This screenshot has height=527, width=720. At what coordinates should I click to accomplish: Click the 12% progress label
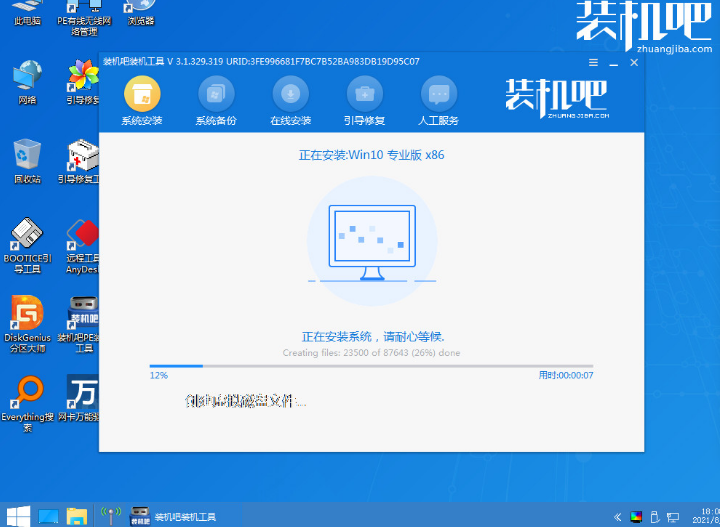point(159,376)
